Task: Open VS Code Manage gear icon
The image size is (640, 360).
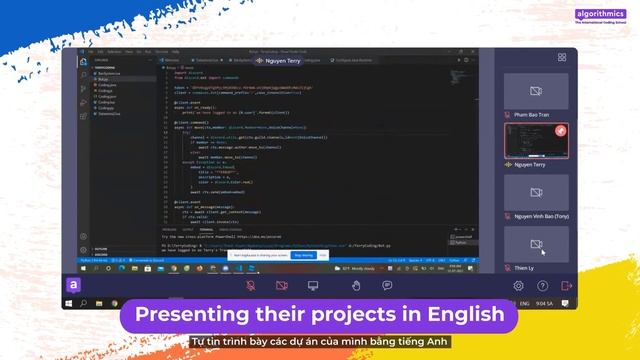Action: 83,249
